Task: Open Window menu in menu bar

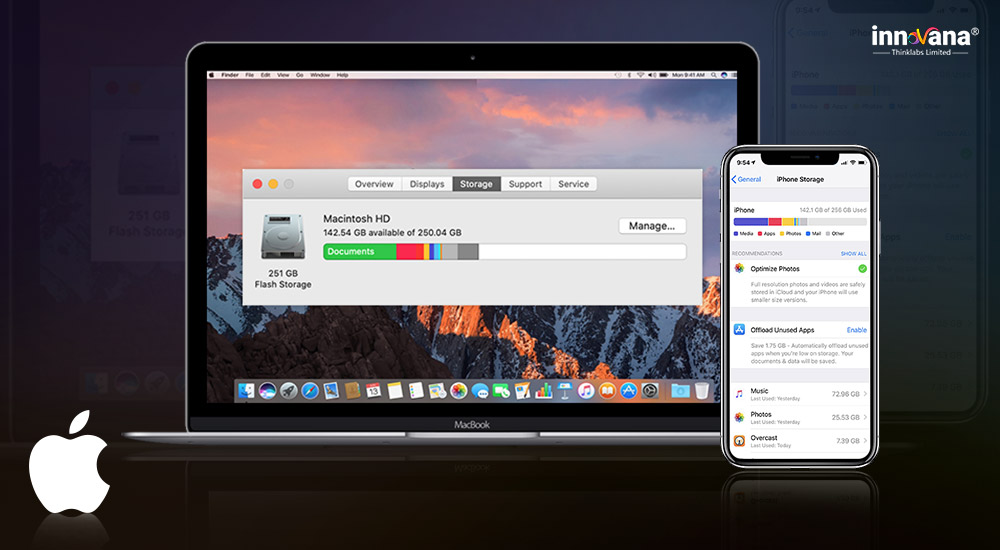Action: (x=320, y=75)
